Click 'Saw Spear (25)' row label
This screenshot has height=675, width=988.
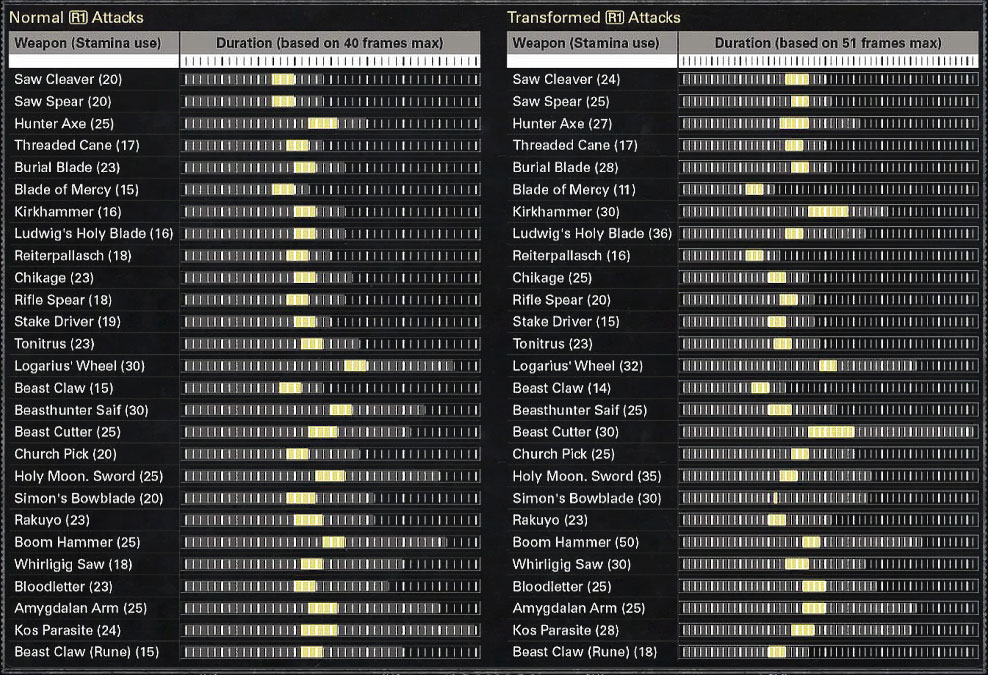(561, 101)
